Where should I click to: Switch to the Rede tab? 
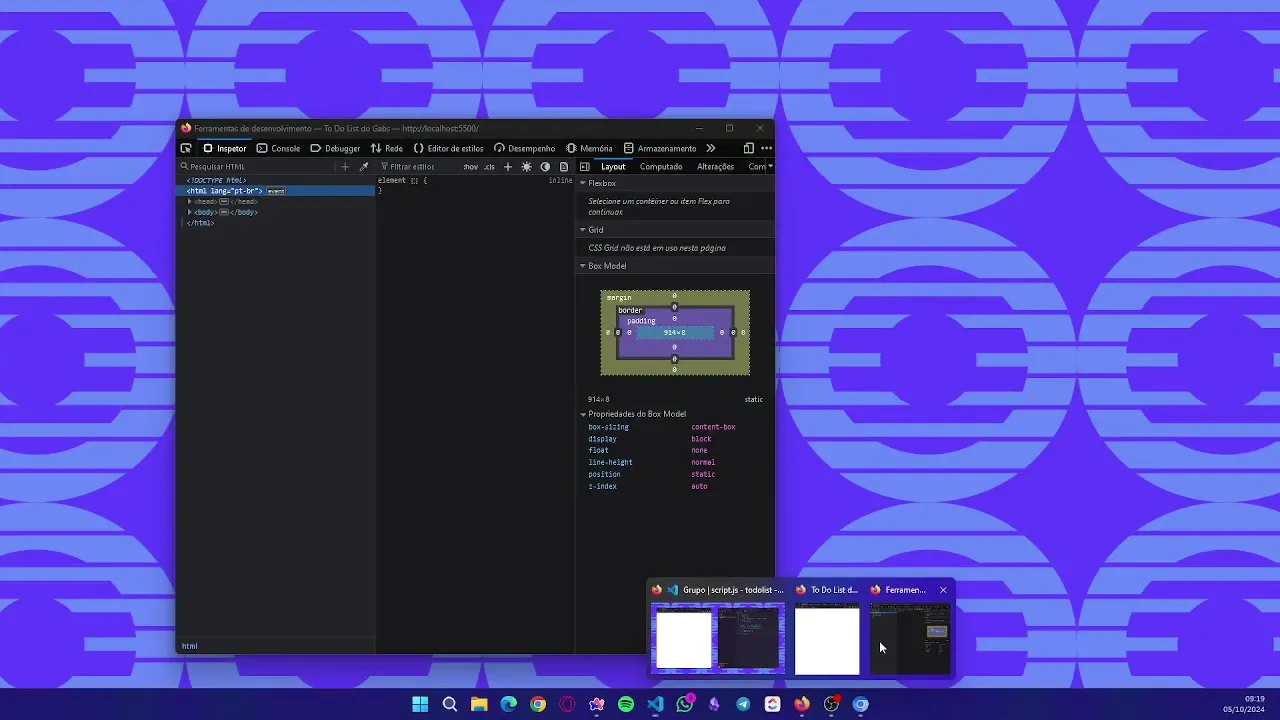pos(386,148)
